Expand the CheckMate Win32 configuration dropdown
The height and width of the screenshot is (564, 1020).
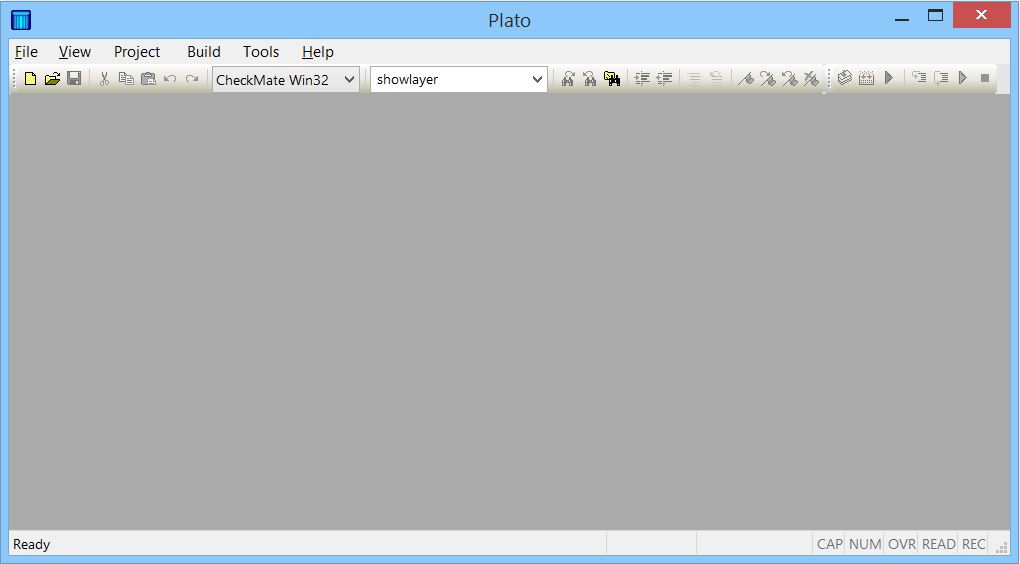[x=349, y=80]
